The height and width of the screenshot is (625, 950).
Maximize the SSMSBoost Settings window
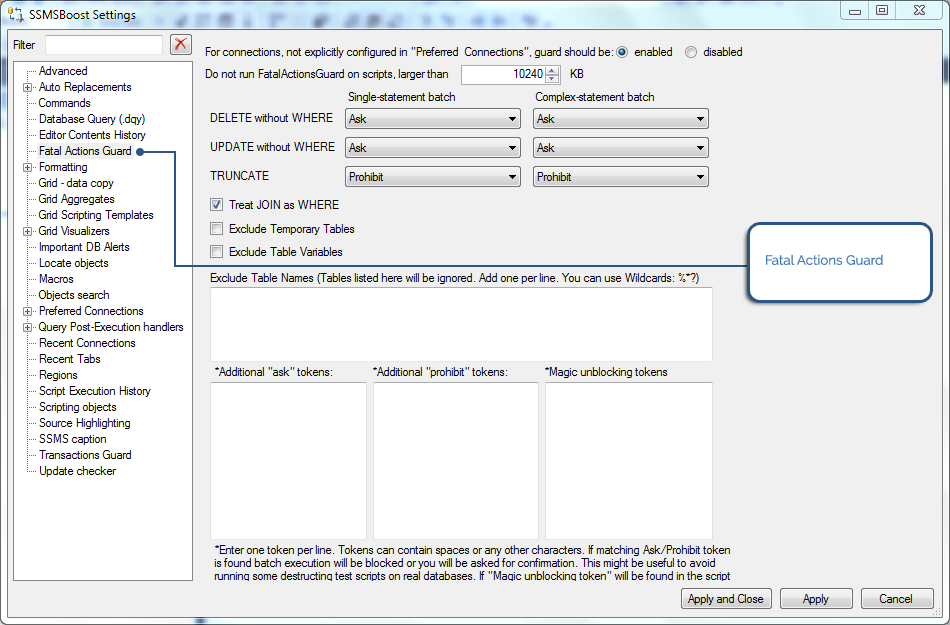coord(882,10)
